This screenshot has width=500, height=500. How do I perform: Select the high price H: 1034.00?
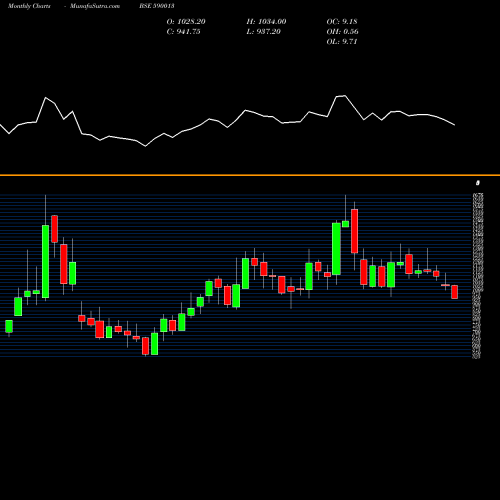pyautogui.click(x=266, y=22)
